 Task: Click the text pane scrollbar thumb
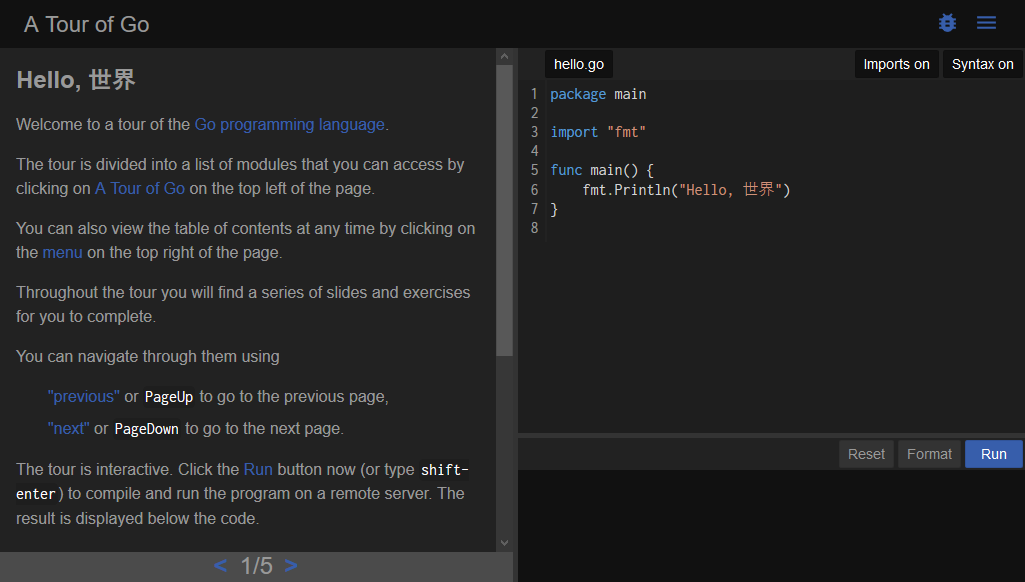coord(504,210)
